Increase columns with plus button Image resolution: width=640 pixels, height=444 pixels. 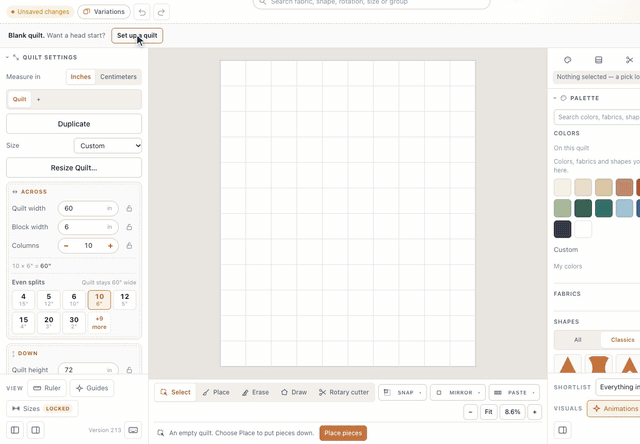point(110,246)
